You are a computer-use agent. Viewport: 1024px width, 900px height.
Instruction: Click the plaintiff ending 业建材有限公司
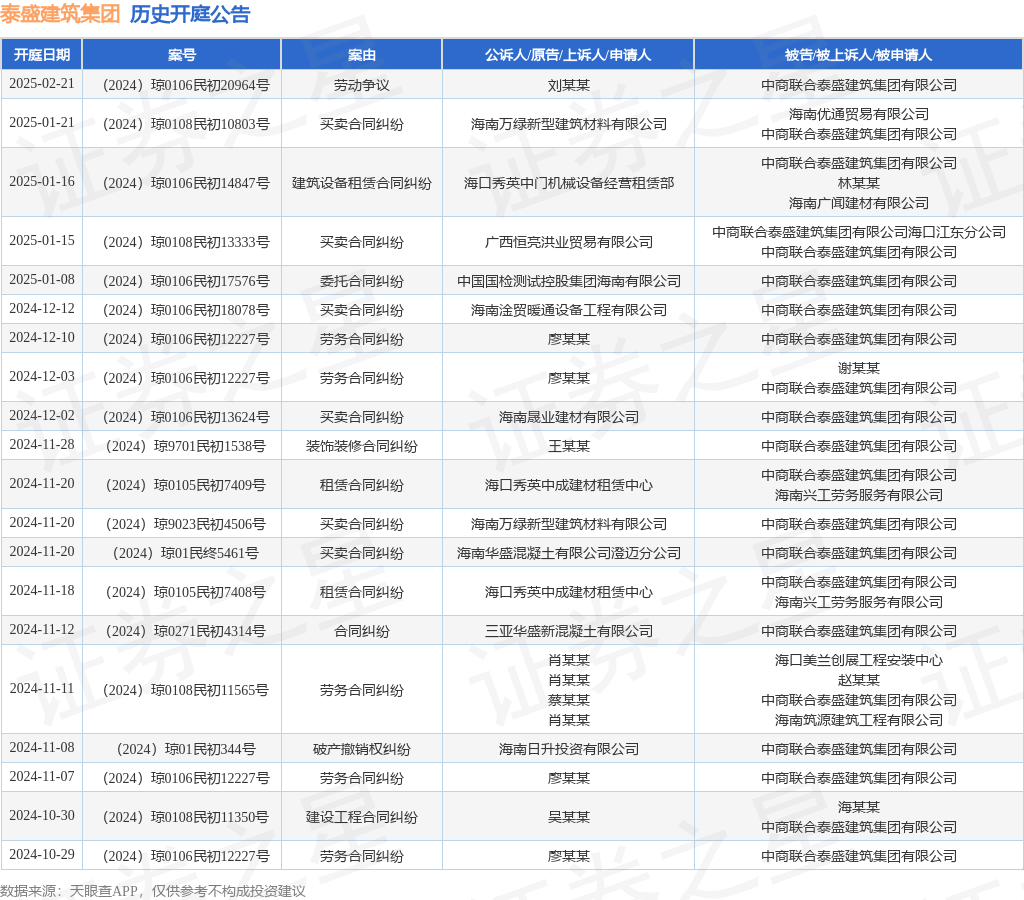coord(568,417)
